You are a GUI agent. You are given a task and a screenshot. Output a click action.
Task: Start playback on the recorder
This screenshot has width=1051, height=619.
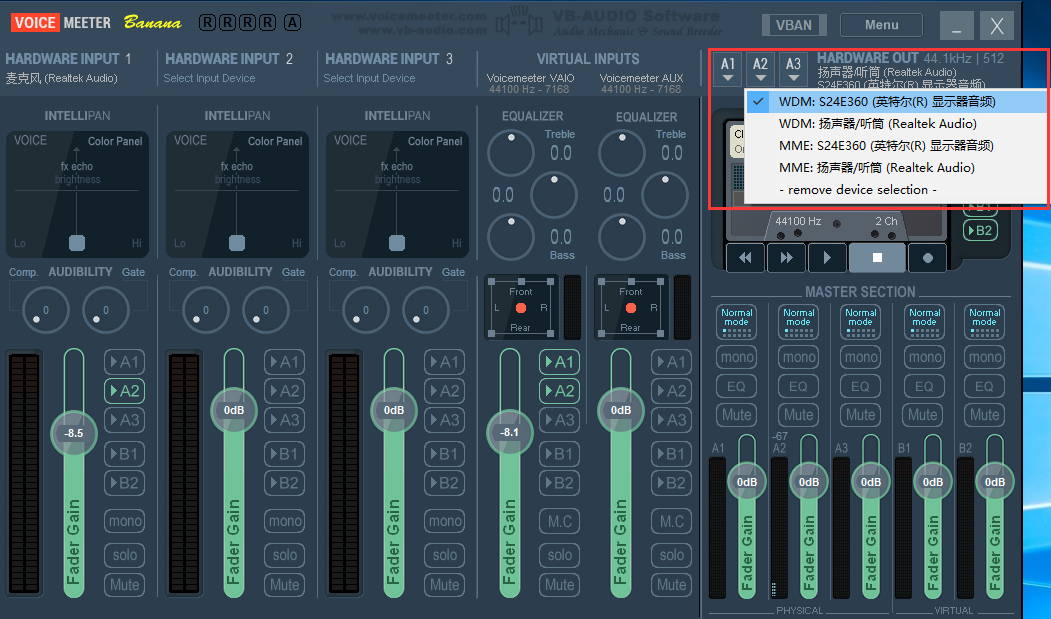point(827,258)
